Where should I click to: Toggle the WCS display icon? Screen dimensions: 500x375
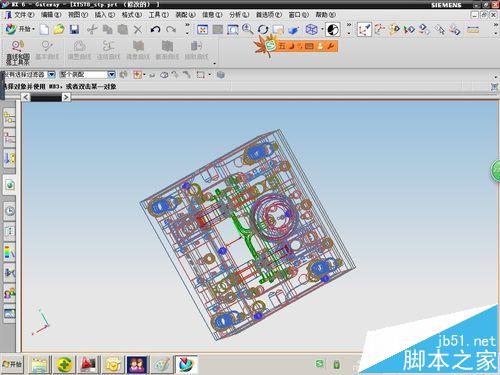(x=364, y=30)
